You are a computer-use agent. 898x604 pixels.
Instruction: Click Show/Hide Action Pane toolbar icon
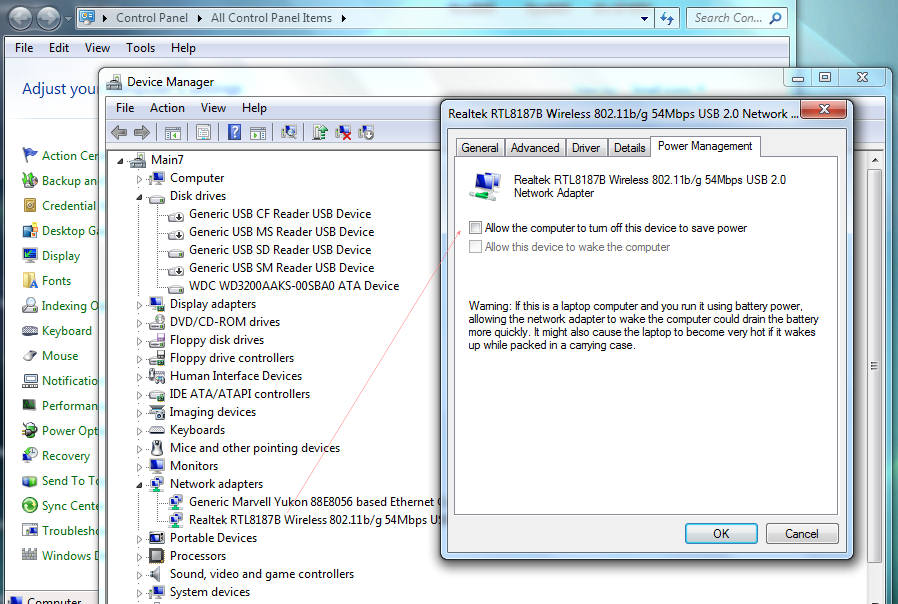(258, 133)
